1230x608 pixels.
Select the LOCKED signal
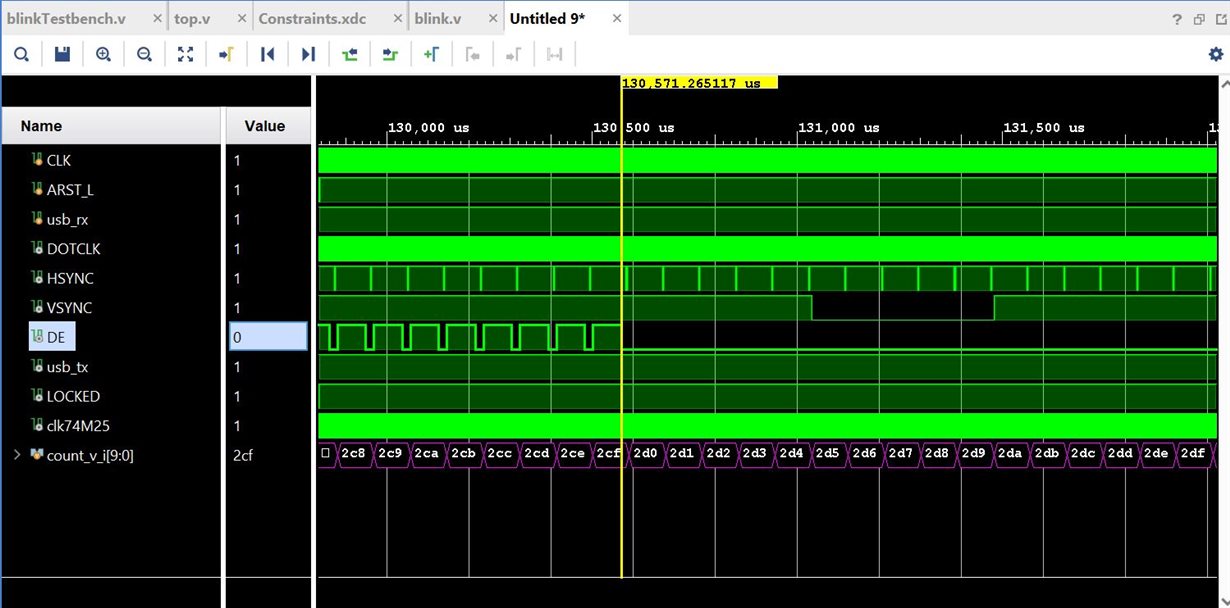pos(73,396)
